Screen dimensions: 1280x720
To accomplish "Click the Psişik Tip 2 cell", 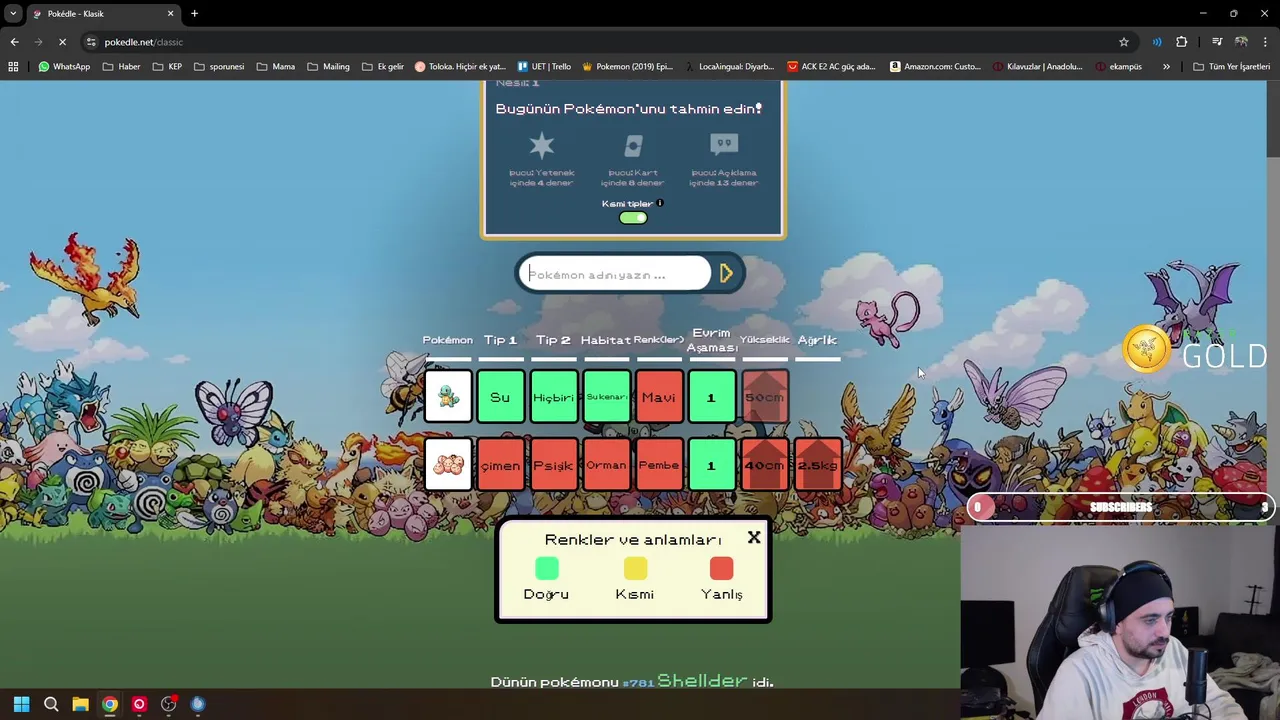I will pos(554,465).
